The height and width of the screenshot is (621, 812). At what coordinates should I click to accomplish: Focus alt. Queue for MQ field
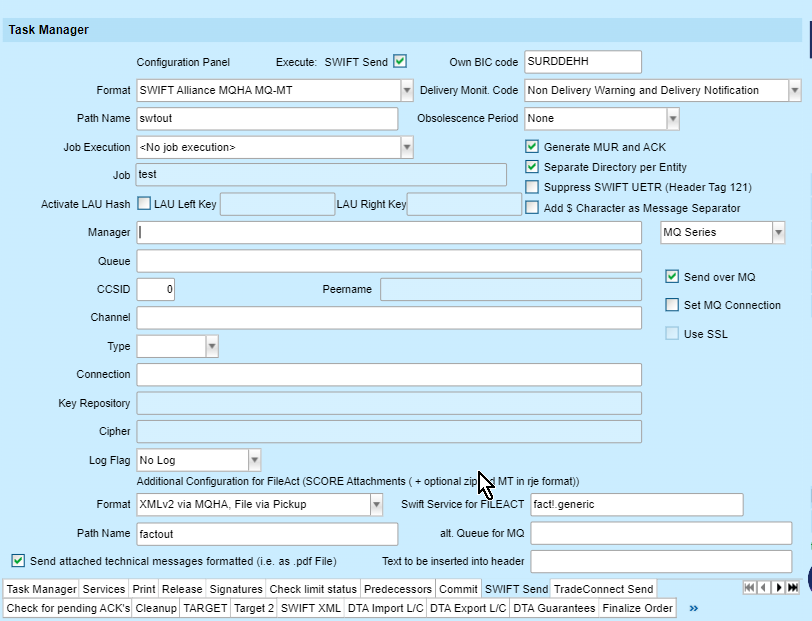point(661,533)
